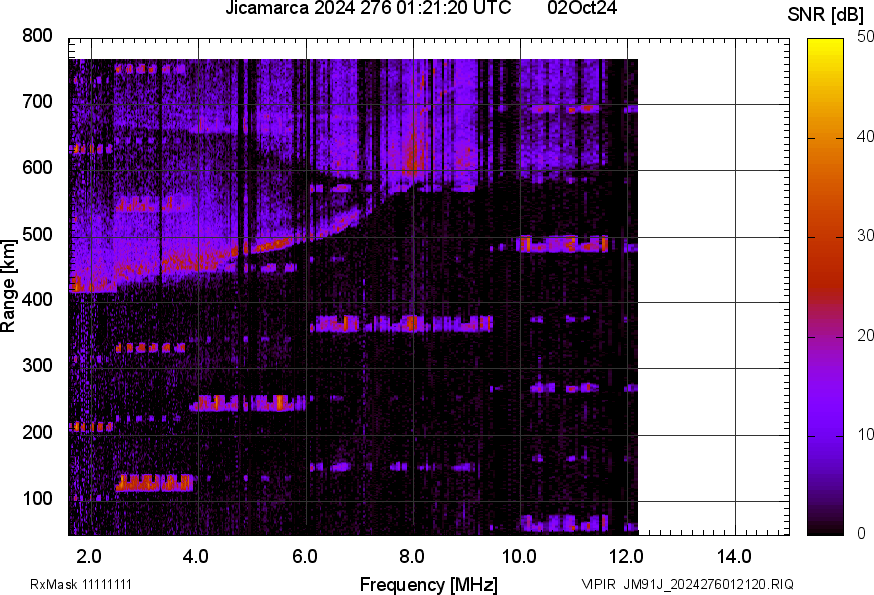Click the orange echo band near 3 MHz, 120 km
874x595 pixels.
pos(154,482)
